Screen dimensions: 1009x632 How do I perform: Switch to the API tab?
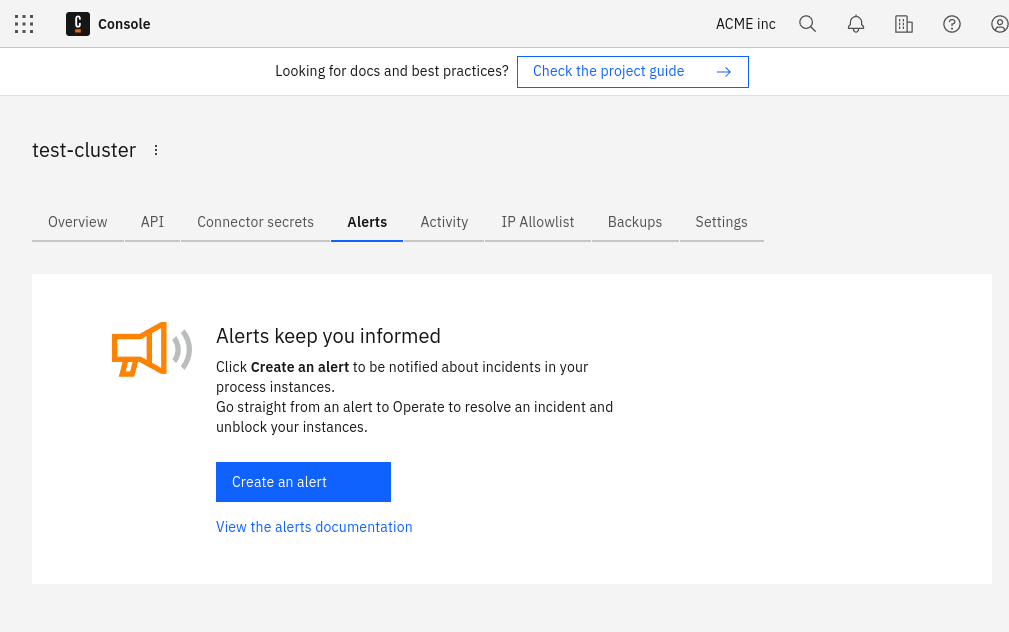tap(152, 222)
